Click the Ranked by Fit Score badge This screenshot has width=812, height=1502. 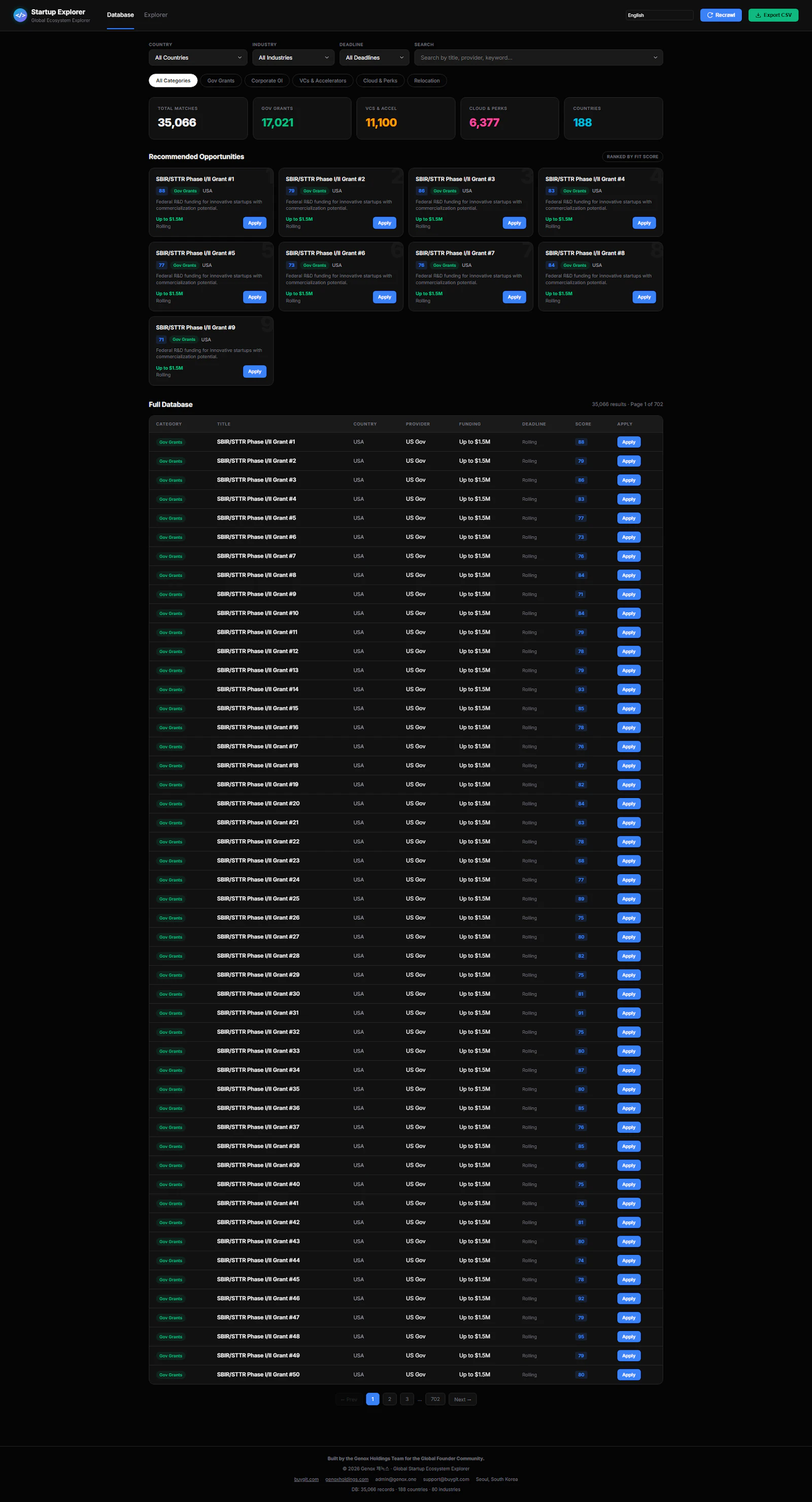(632, 156)
